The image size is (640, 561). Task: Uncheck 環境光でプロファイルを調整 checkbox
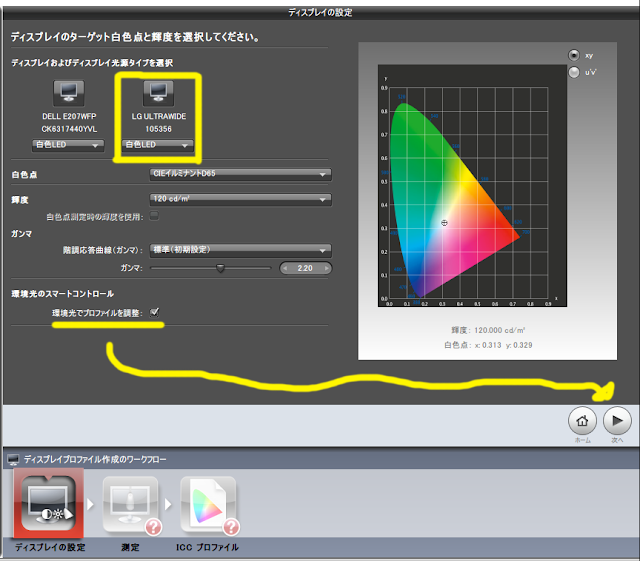(154, 312)
